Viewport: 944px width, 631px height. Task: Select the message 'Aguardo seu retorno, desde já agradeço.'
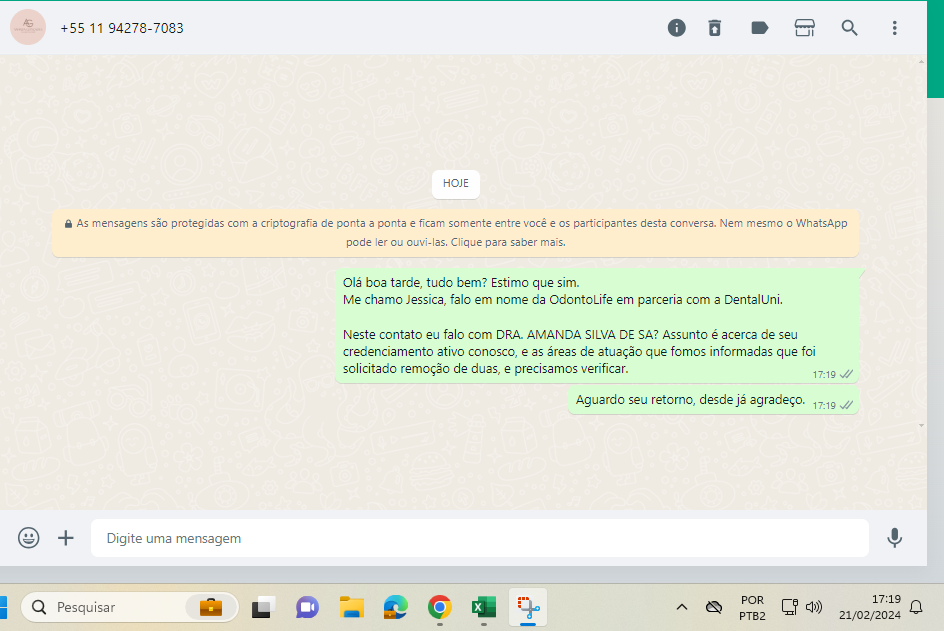pyautogui.click(x=713, y=400)
